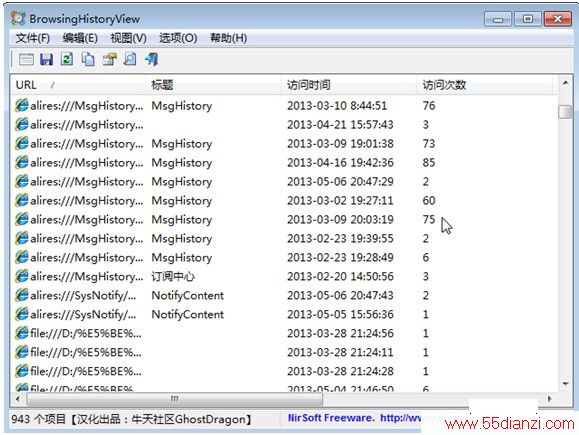
Task: Sort by the 访问时间 column header
Action: point(349,85)
